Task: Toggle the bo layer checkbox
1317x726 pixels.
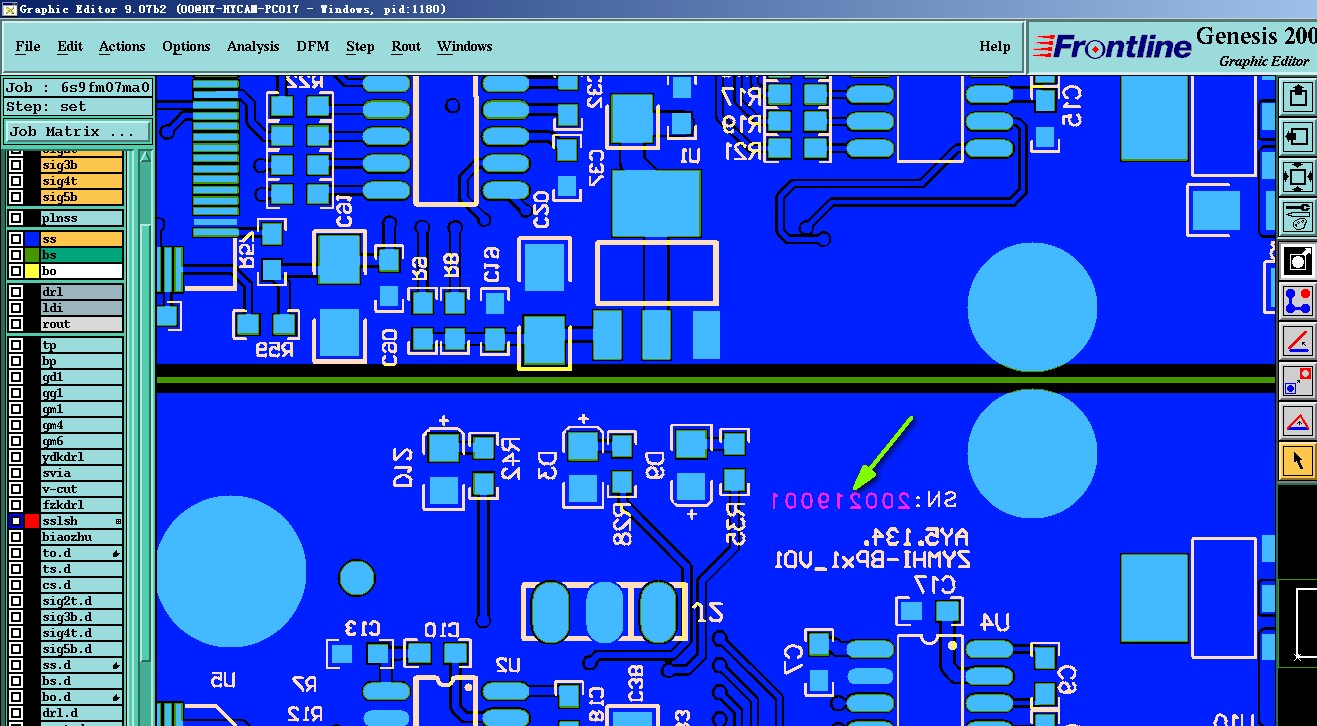Action: pyautogui.click(x=16, y=271)
